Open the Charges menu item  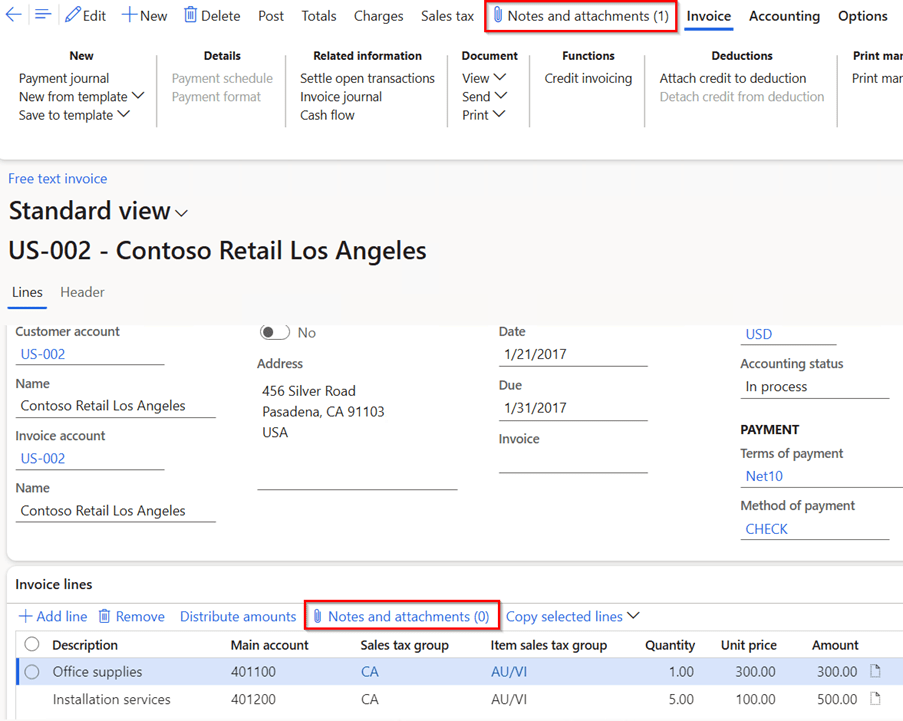click(378, 16)
